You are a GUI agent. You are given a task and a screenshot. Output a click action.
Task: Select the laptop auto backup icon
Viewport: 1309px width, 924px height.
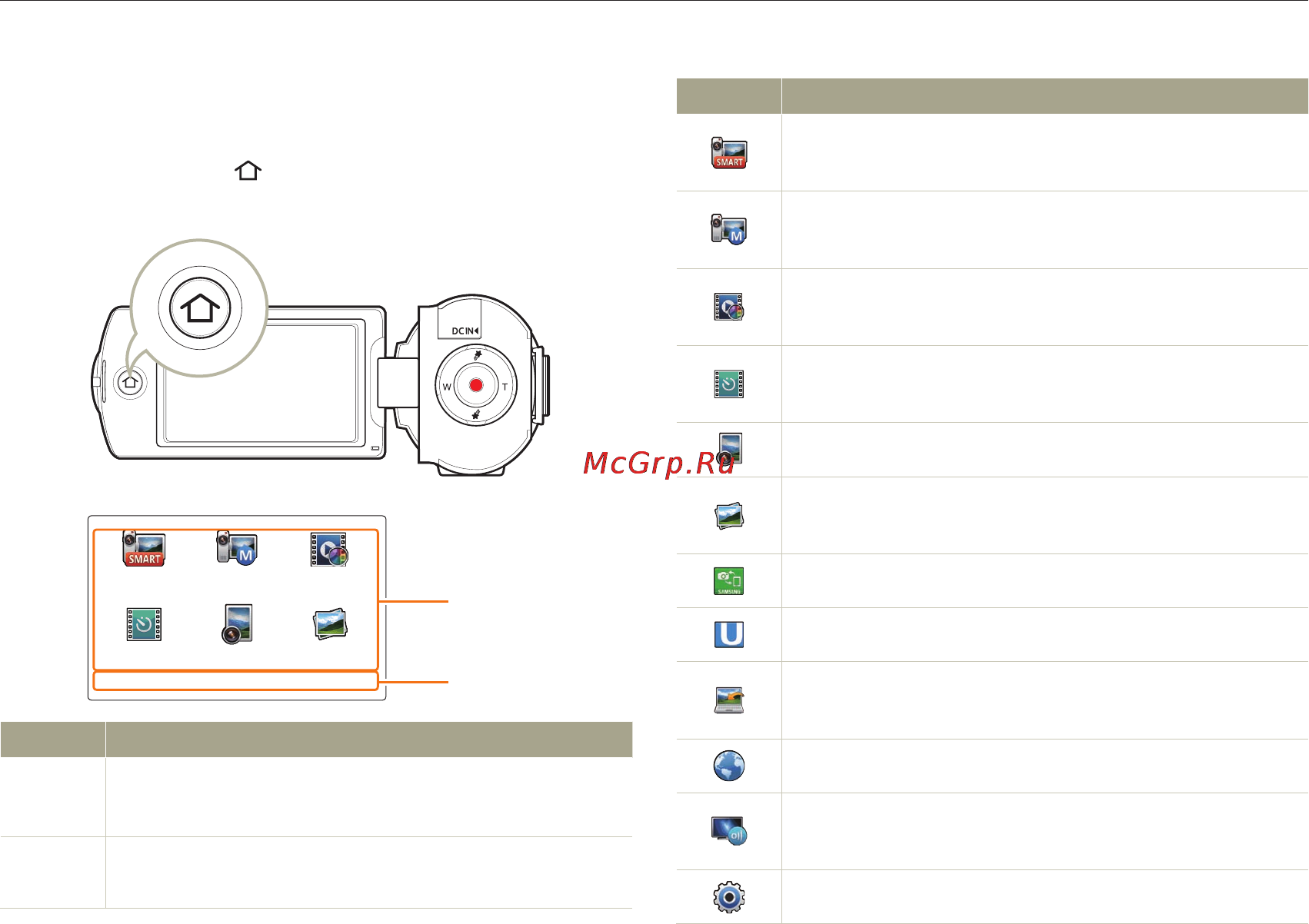(x=729, y=700)
